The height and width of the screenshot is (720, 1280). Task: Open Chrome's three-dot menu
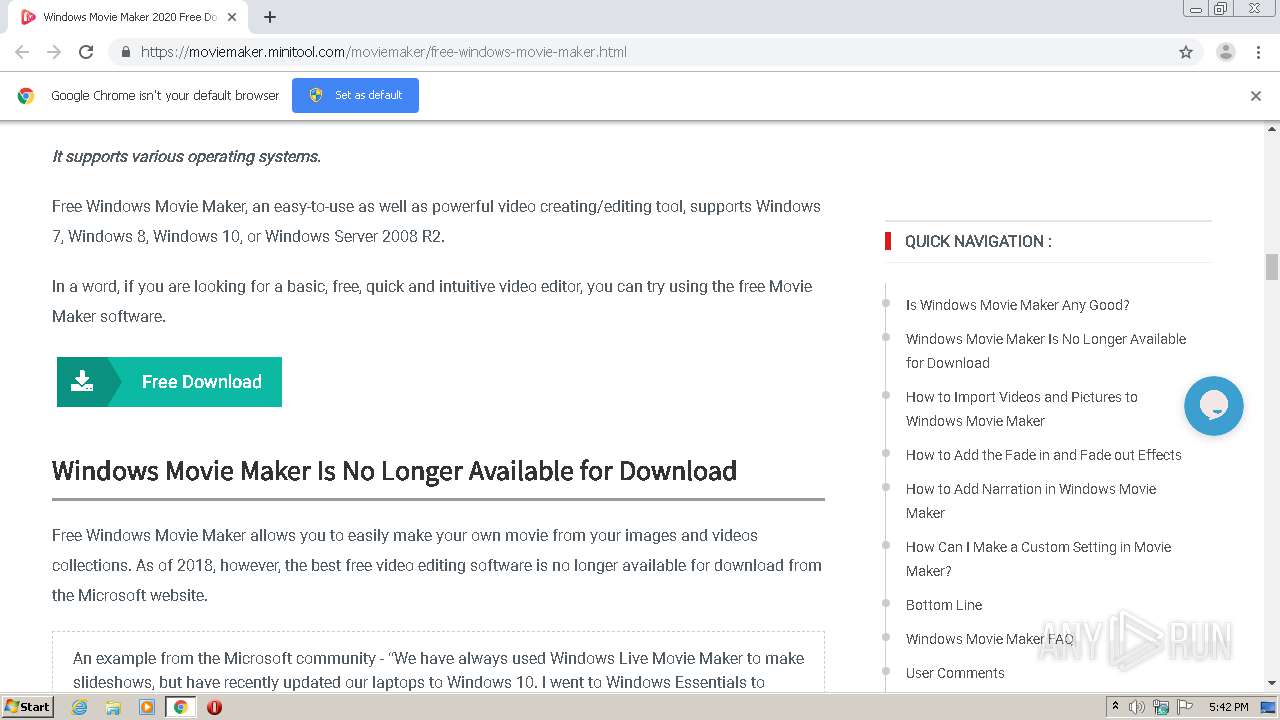coord(1258,52)
